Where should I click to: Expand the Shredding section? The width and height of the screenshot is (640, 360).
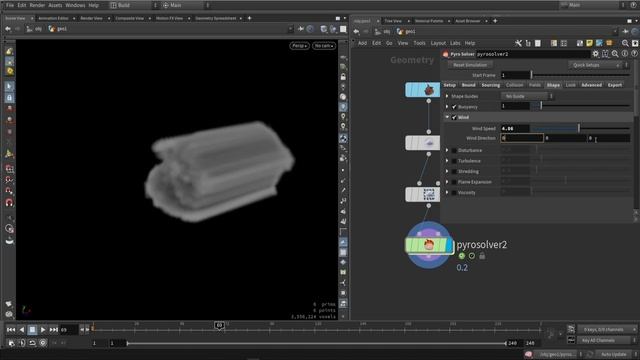(447, 171)
